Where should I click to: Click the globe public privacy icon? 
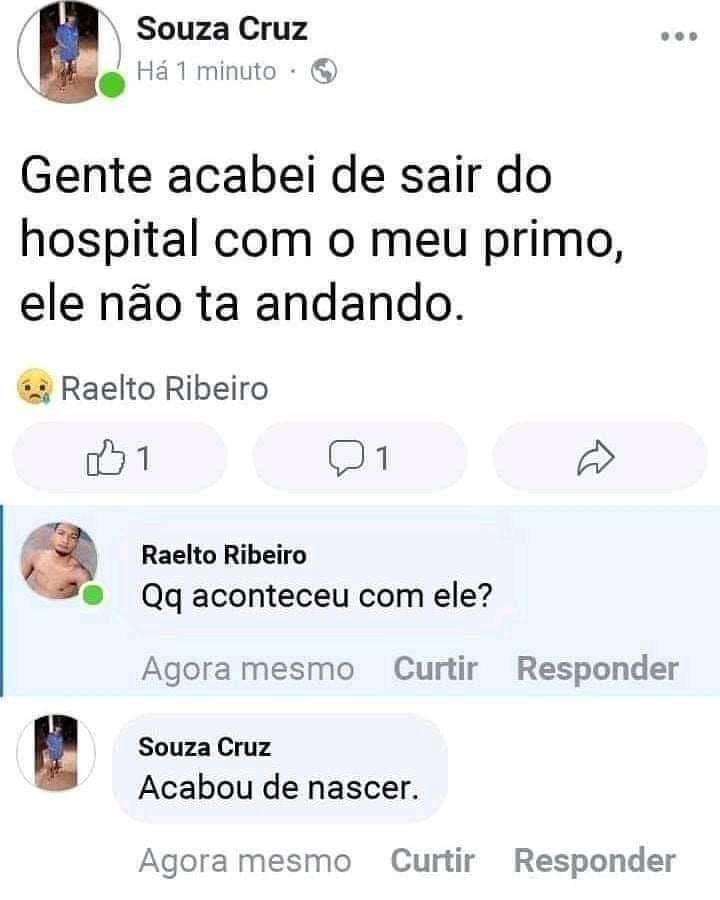324,71
